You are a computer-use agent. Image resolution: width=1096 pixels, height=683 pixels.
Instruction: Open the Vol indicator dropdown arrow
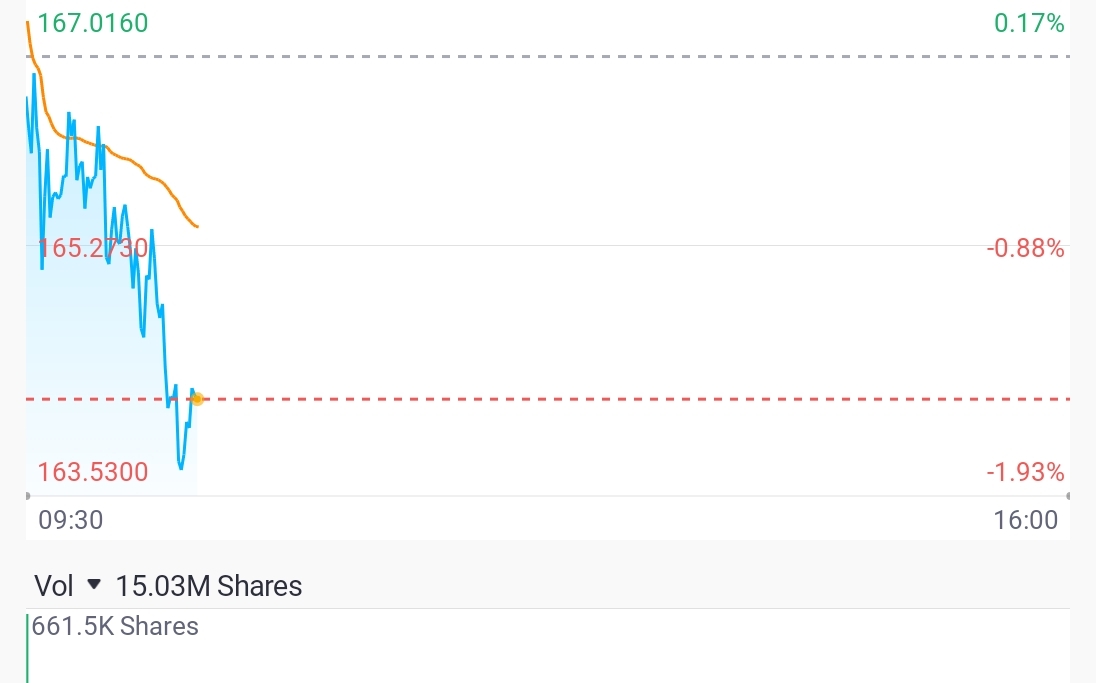click(93, 584)
